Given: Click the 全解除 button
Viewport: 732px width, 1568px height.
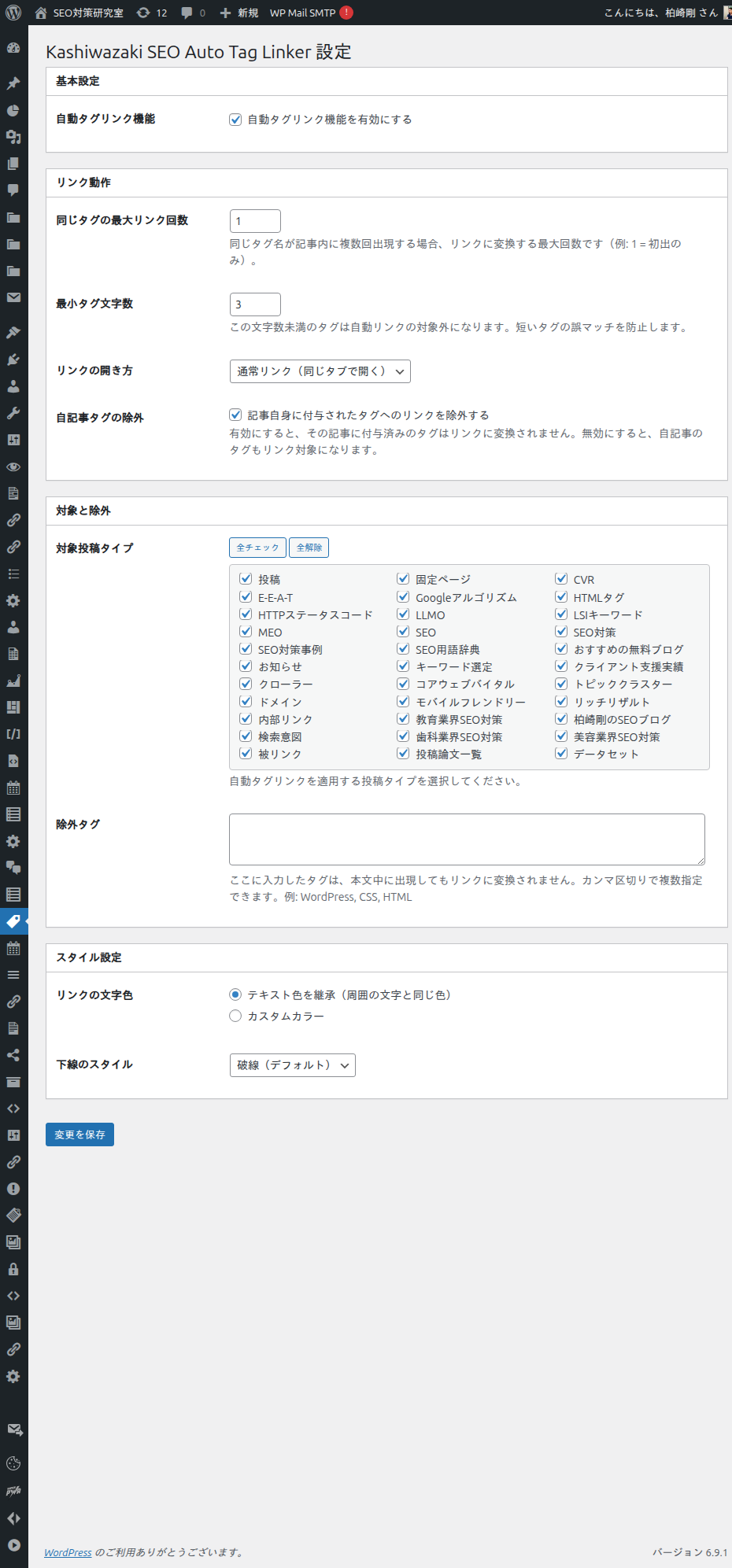Looking at the screenshot, I should point(309,548).
